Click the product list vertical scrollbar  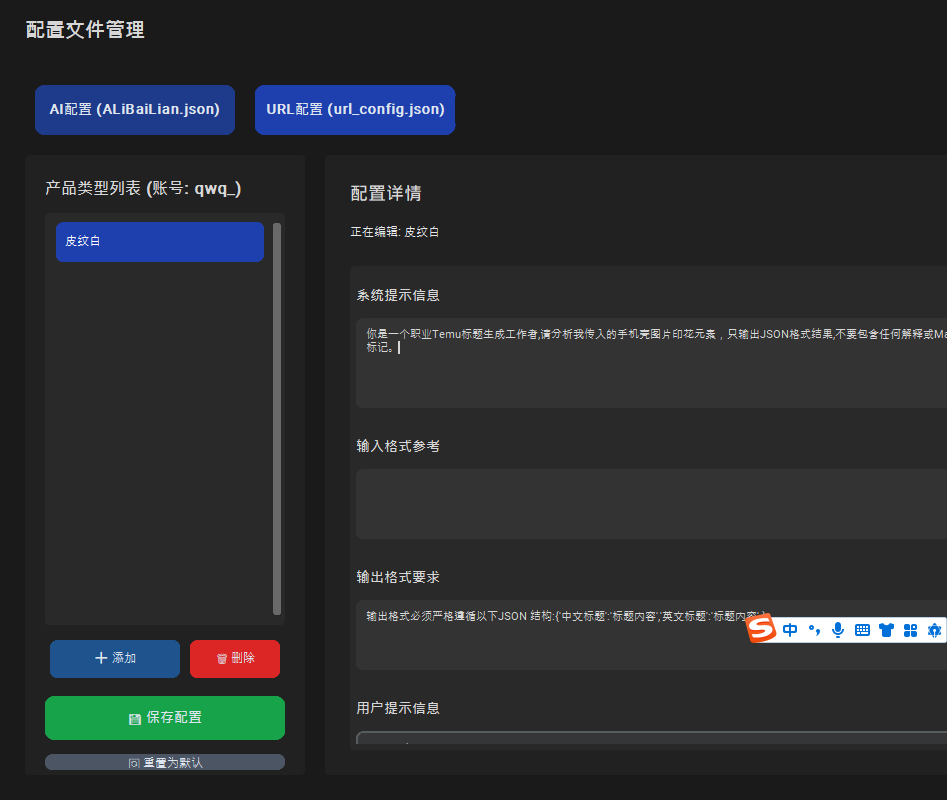[x=277, y=418]
